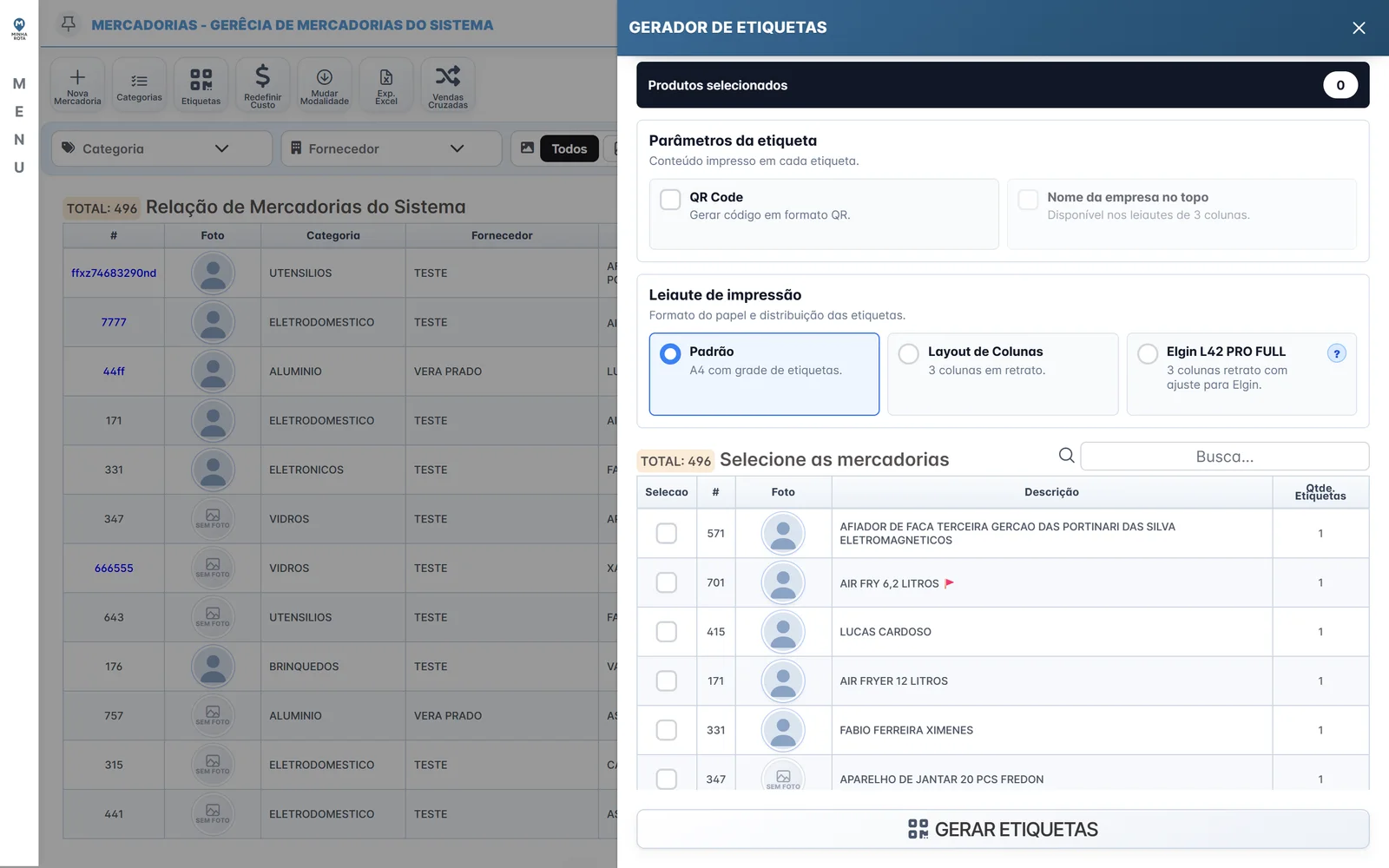This screenshot has height=868, width=1389.
Task: Click VERA PRADO supplier in row 757
Action: click(448, 715)
